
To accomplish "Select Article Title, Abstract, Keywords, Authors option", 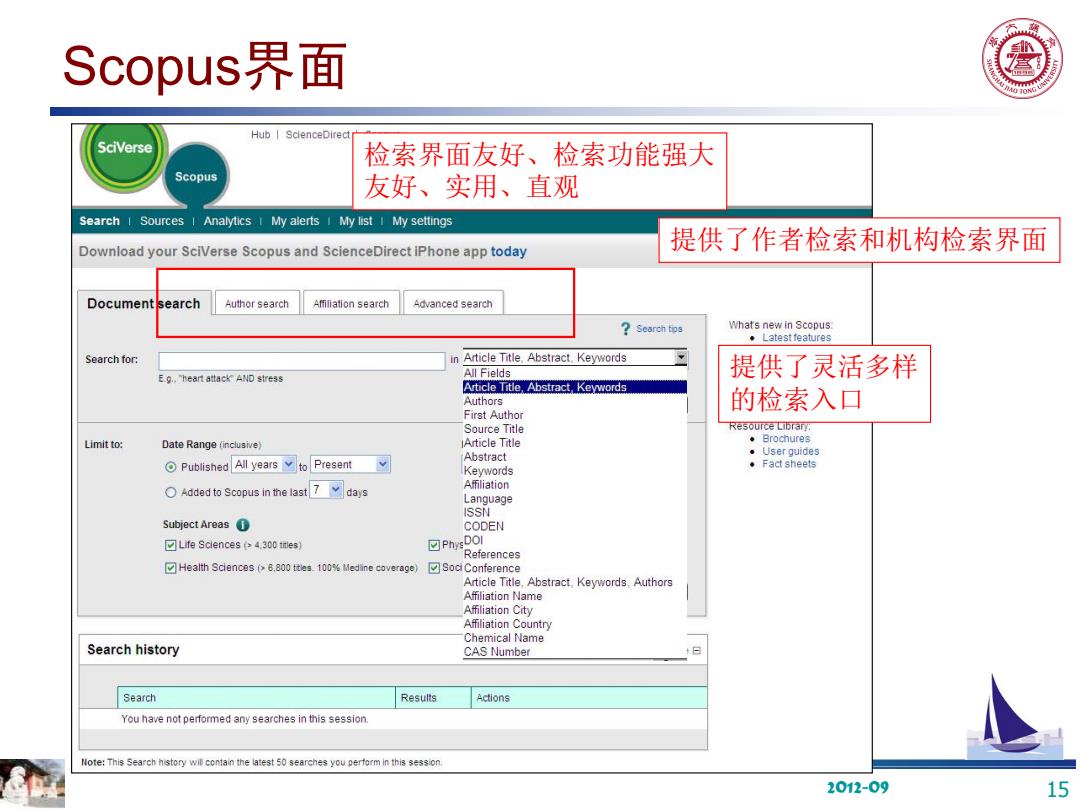I will 568,583.
